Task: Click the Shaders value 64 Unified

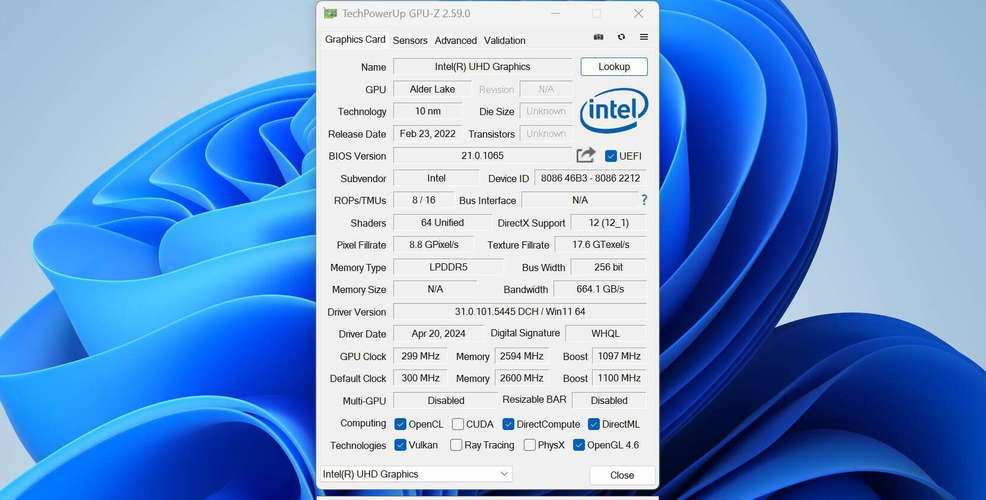Action: click(442, 223)
